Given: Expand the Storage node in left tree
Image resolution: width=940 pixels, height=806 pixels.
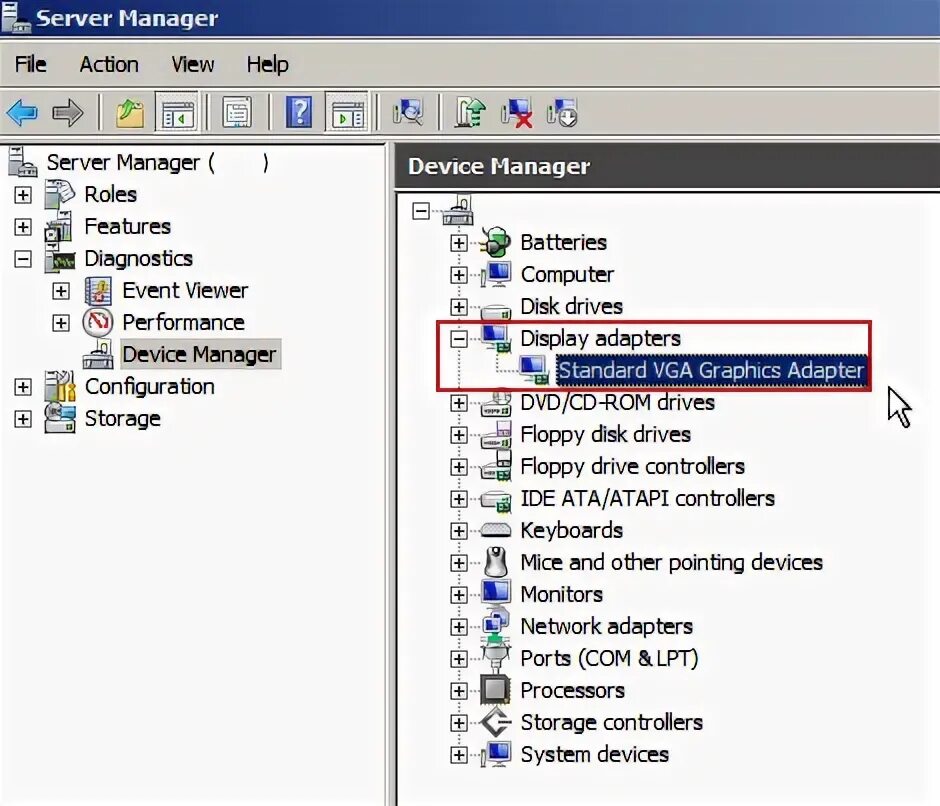Looking at the screenshot, I should point(23,419).
